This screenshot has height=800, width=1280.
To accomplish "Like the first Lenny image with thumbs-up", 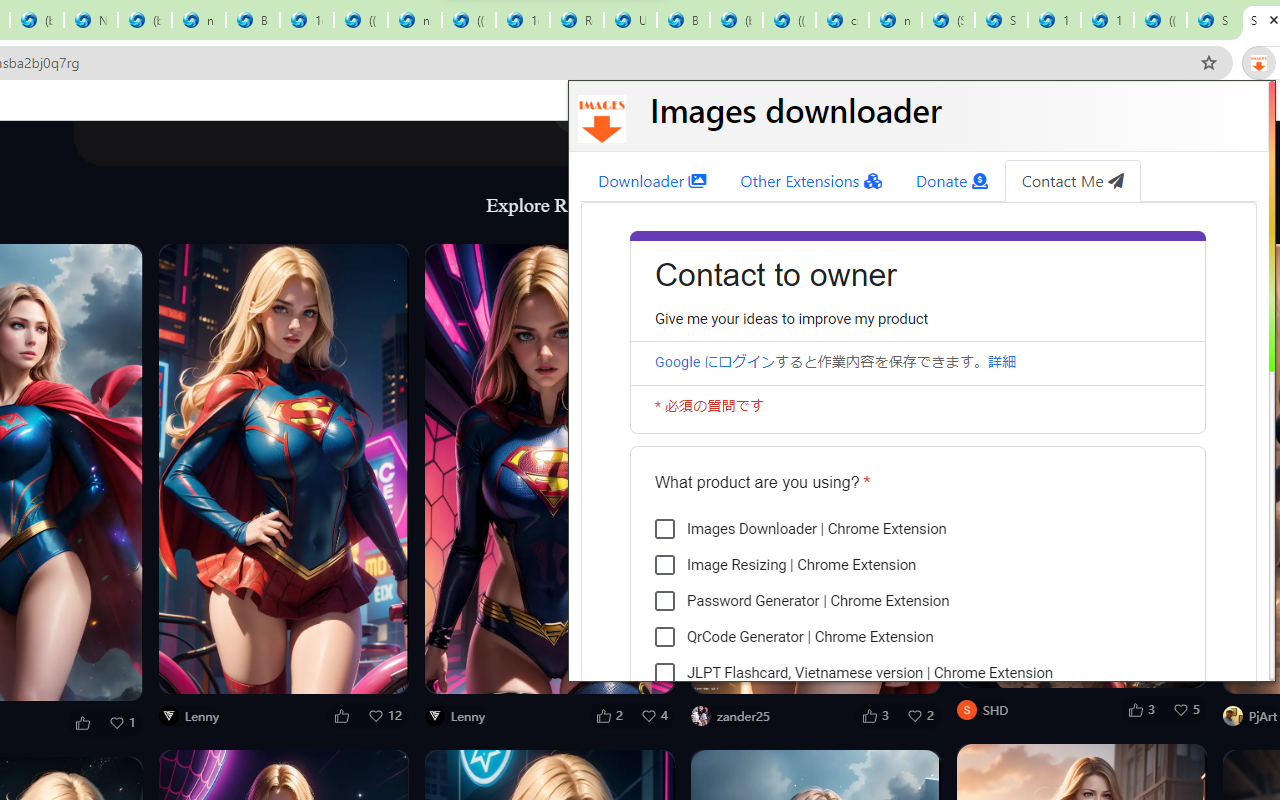I will tap(342, 716).
